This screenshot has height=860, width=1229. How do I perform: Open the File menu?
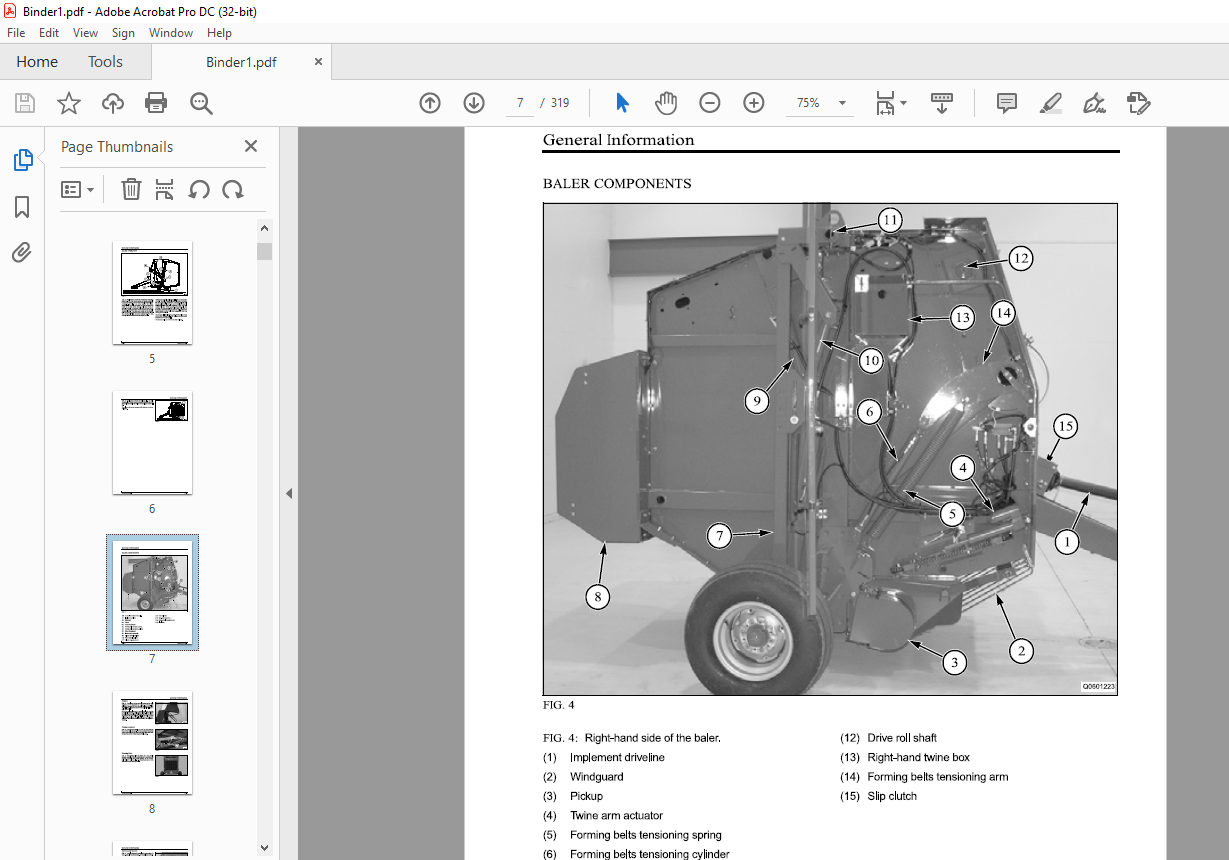pyautogui.click(x=16, y=33)
